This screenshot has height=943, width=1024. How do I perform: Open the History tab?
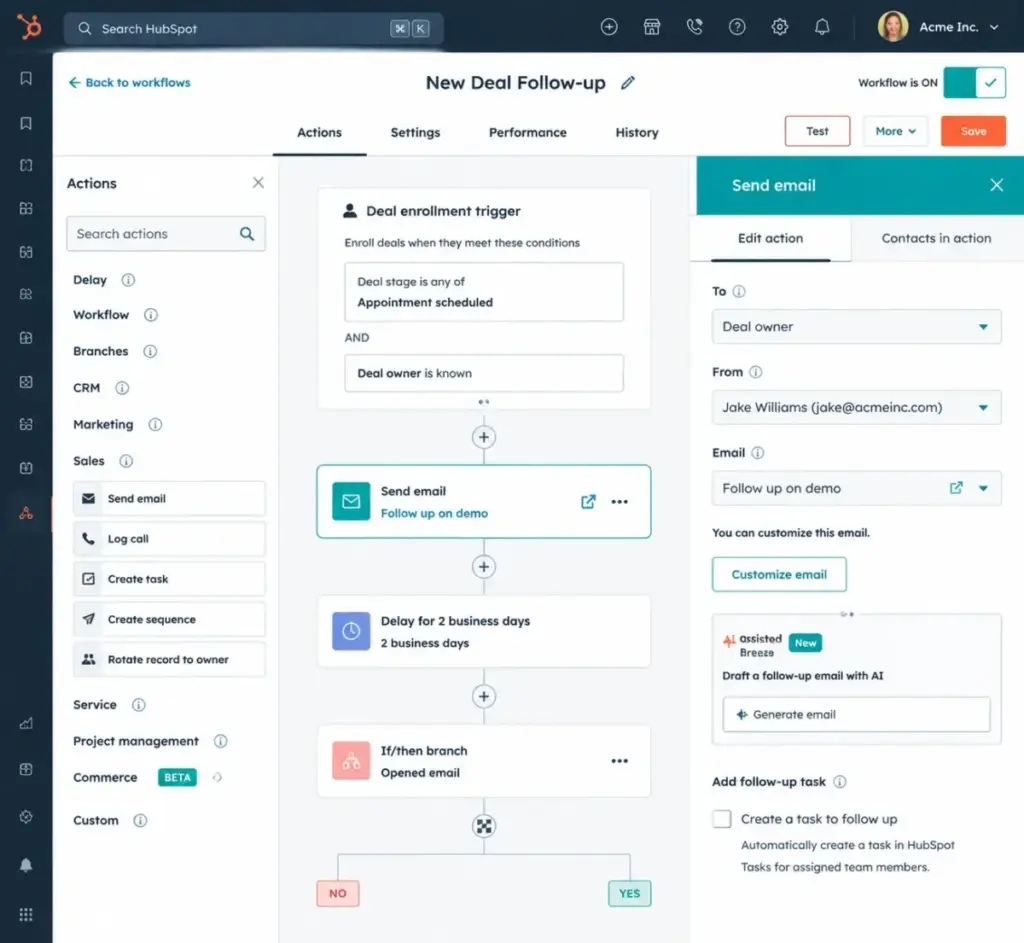(x=637, y=133)
